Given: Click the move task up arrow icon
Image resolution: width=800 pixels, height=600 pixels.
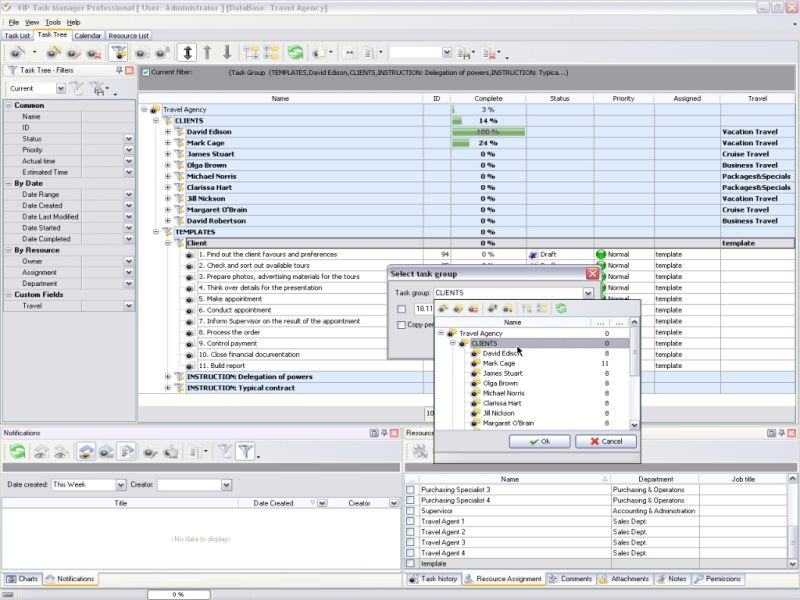Looking at the screenshot, I should click(207, 53).
